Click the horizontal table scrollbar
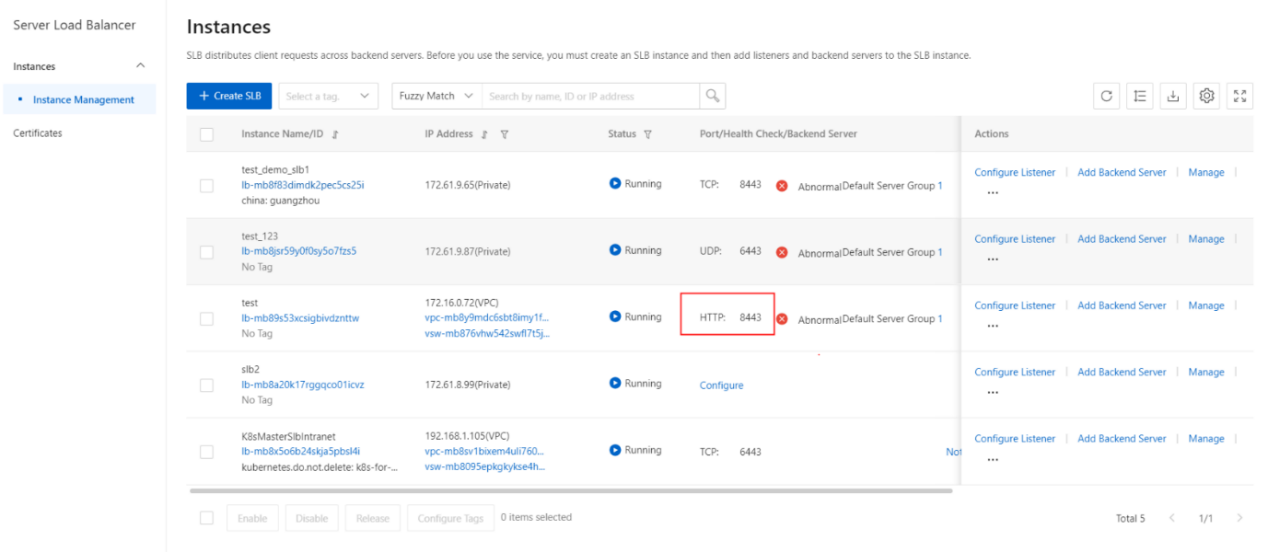 570,491
